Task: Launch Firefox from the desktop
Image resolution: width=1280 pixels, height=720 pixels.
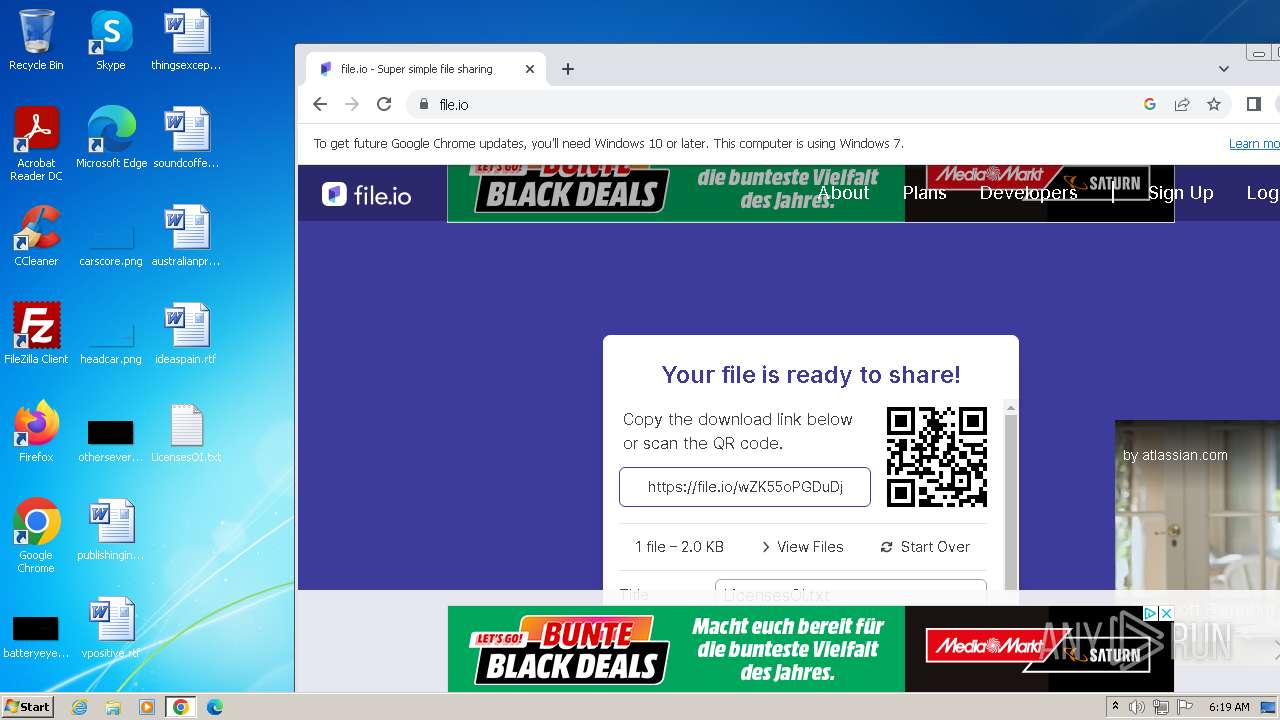Action: click(x=36, y=432)
